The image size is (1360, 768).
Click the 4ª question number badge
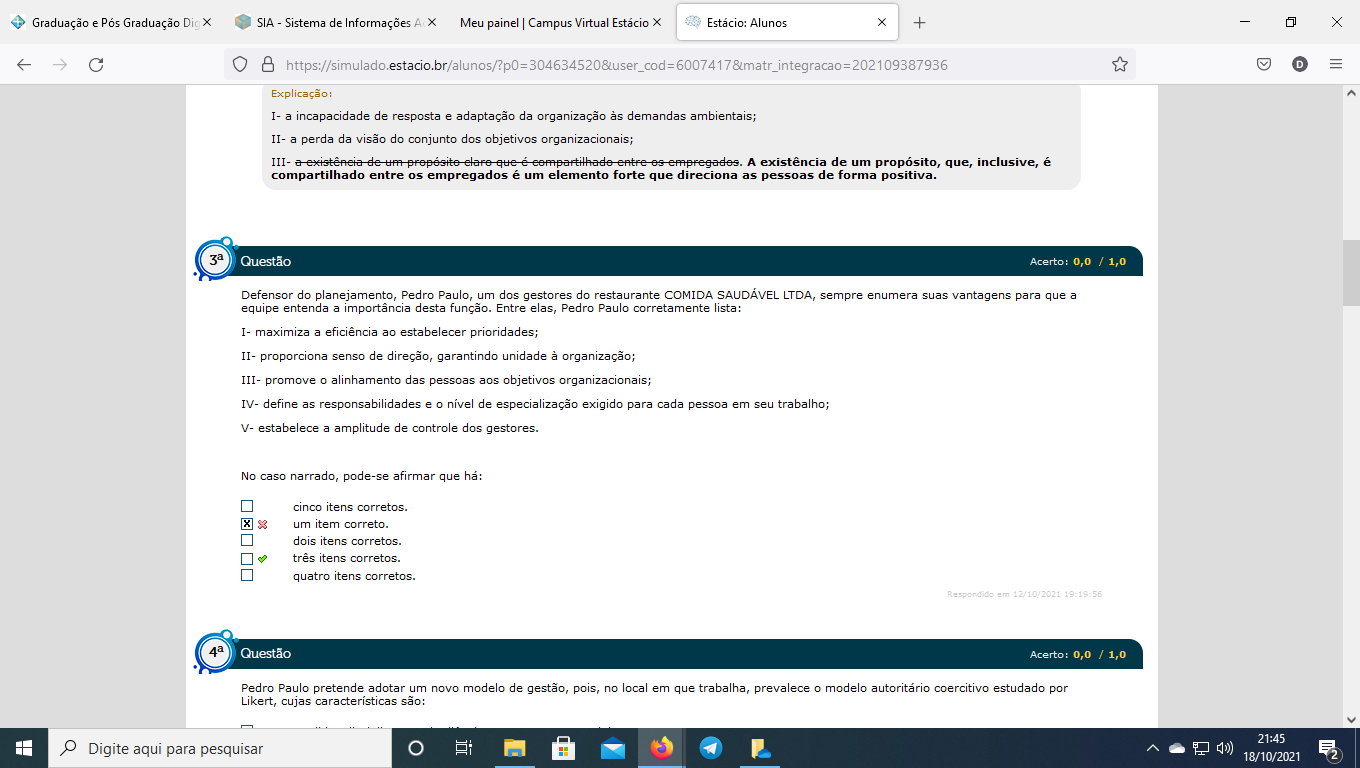click(215, 652)
